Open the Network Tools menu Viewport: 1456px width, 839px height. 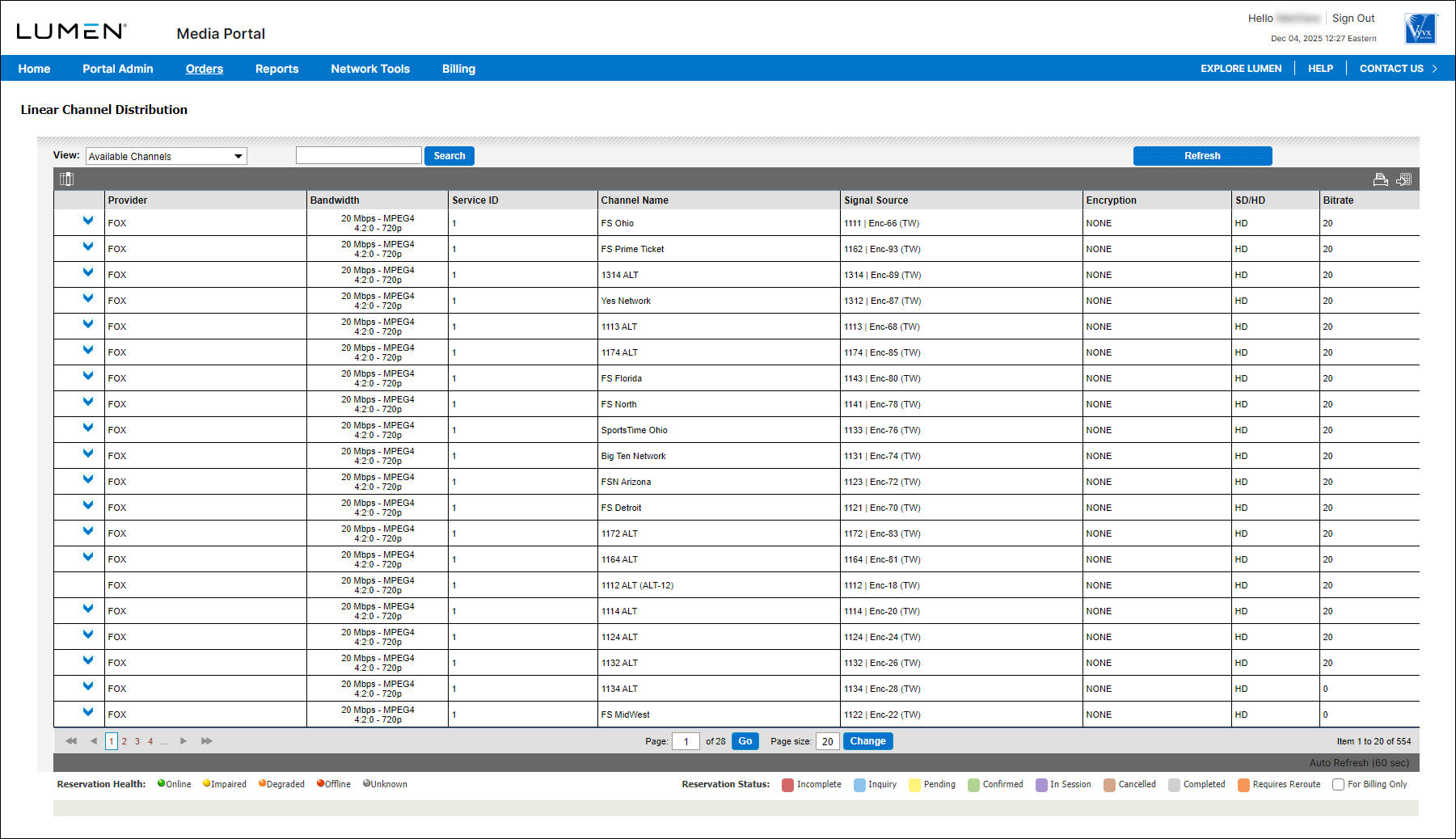(369, 69)
